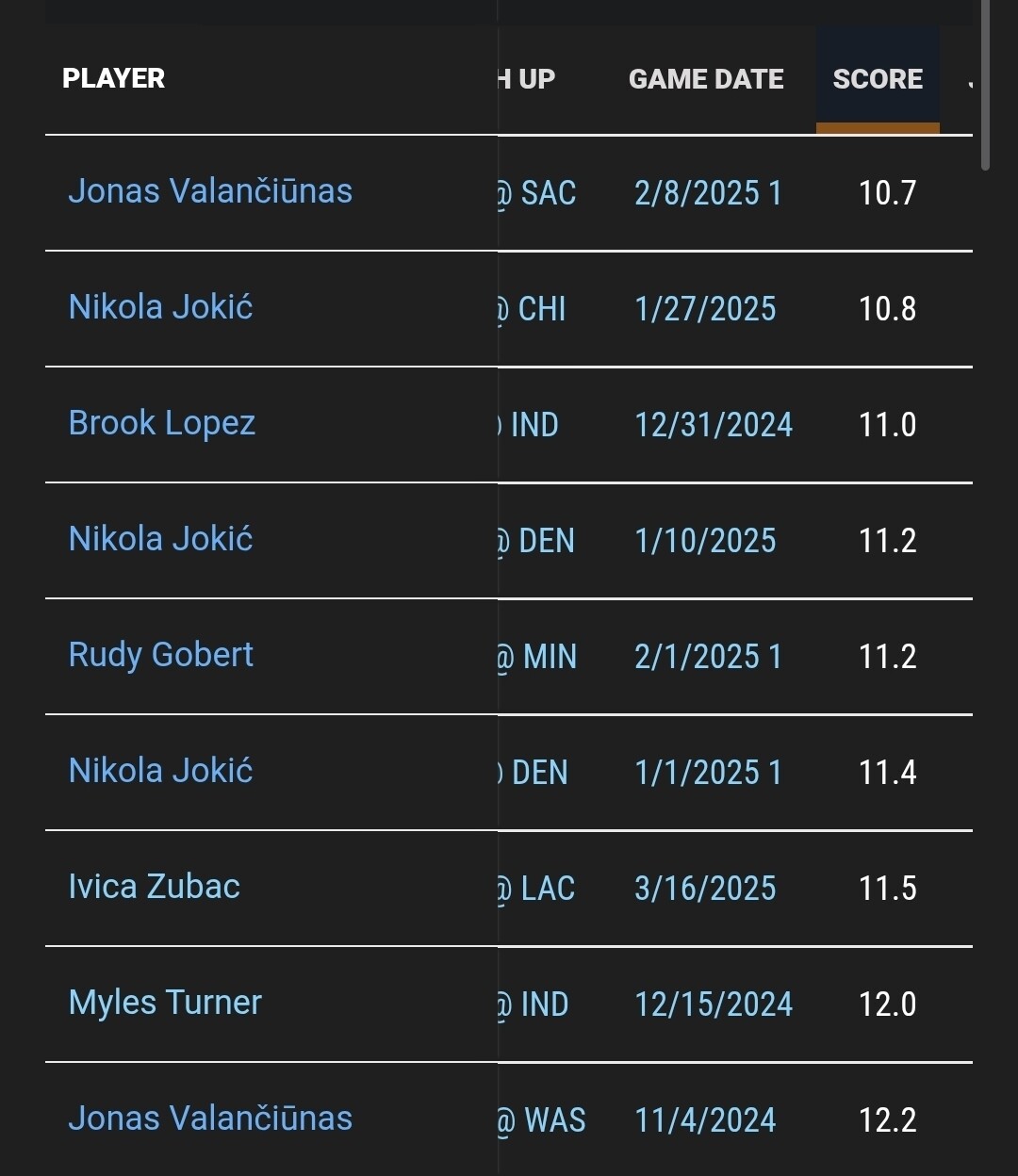Screen dimensions: 1018x1176
Task: Click Nikola Jokić in the 11.4 score row
Action: click(161, 771)
